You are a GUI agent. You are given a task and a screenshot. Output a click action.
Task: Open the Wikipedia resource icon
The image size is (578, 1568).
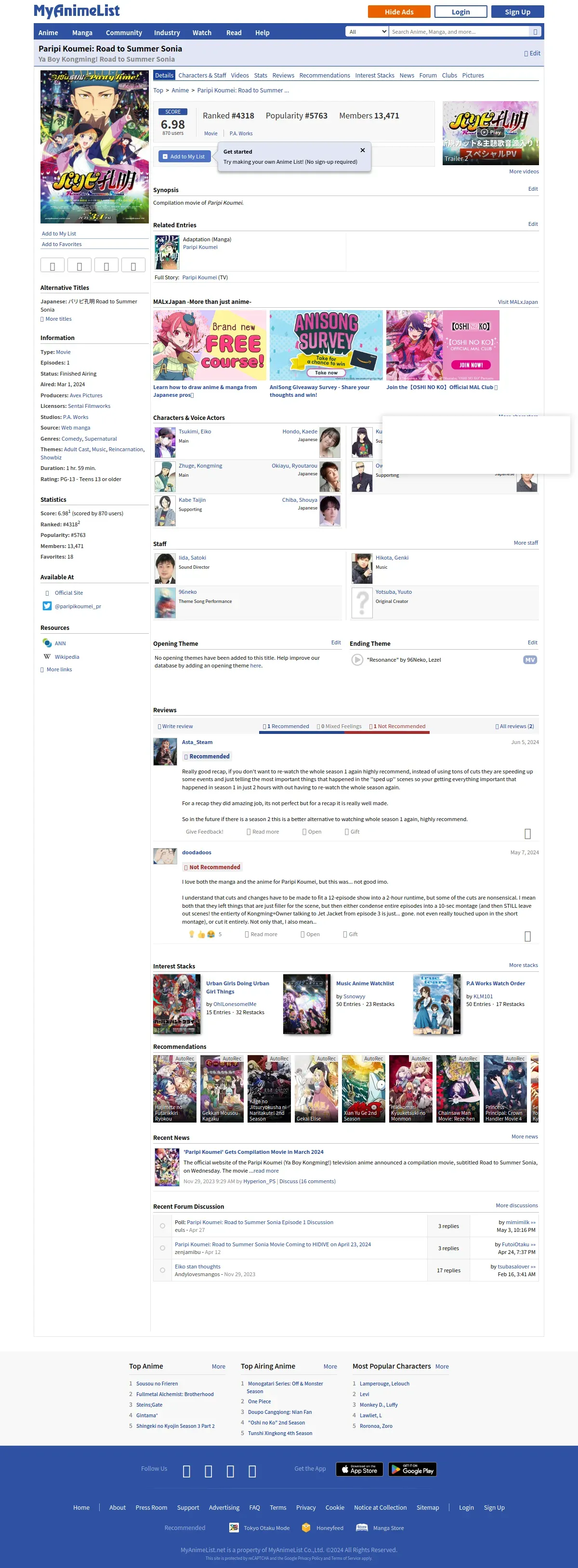pyautogui.click(x=47, y=656)
